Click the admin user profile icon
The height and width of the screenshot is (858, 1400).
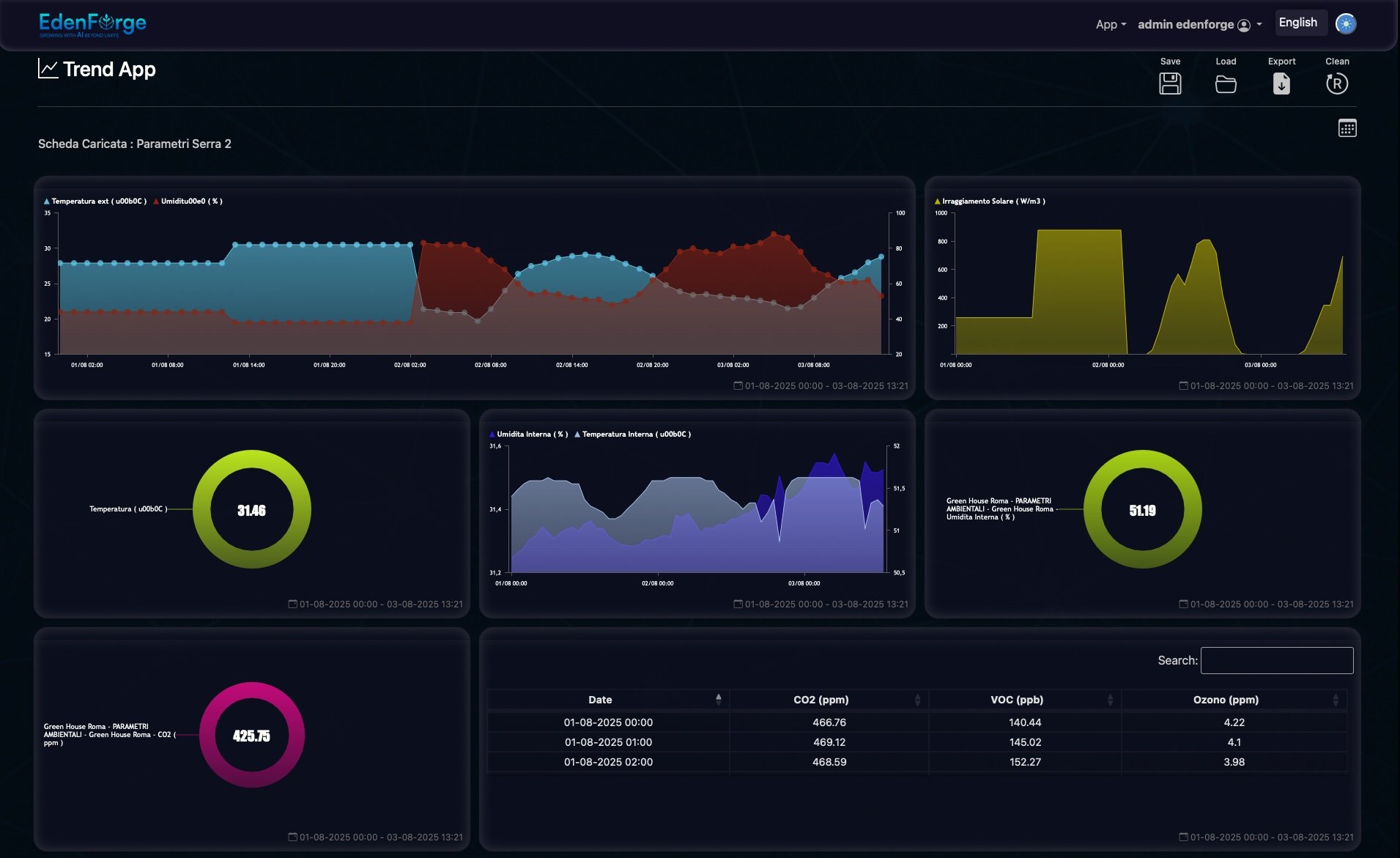click(1244, 25)
